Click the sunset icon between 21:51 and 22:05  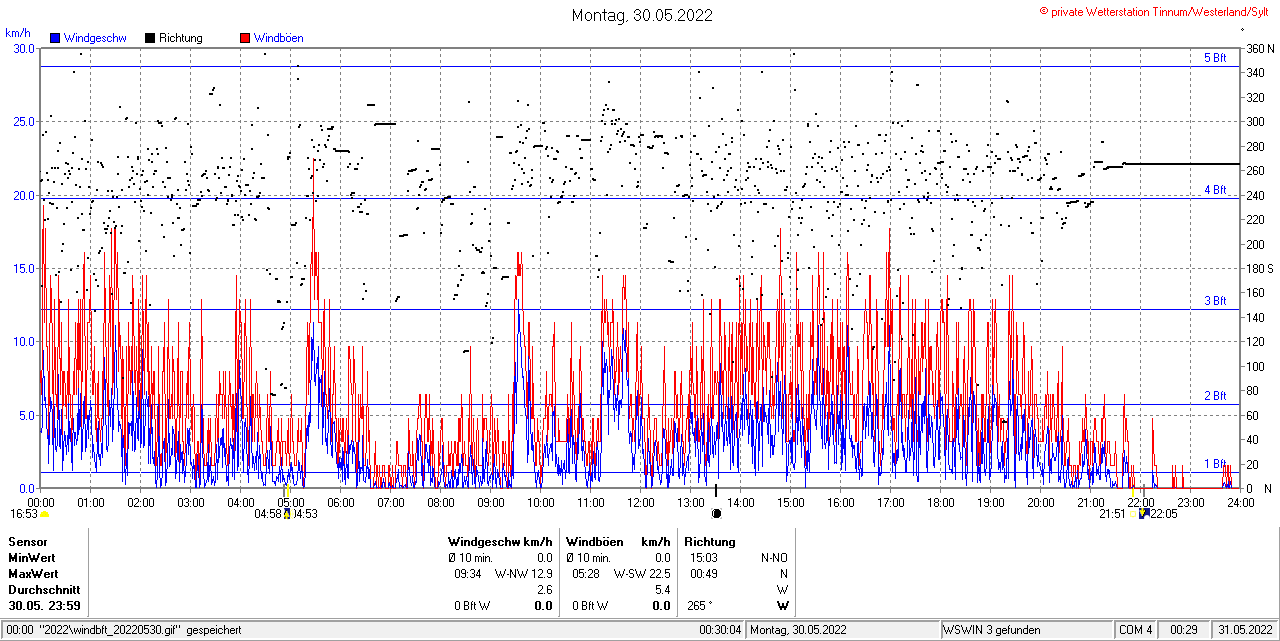click(x=1145, y=514)
